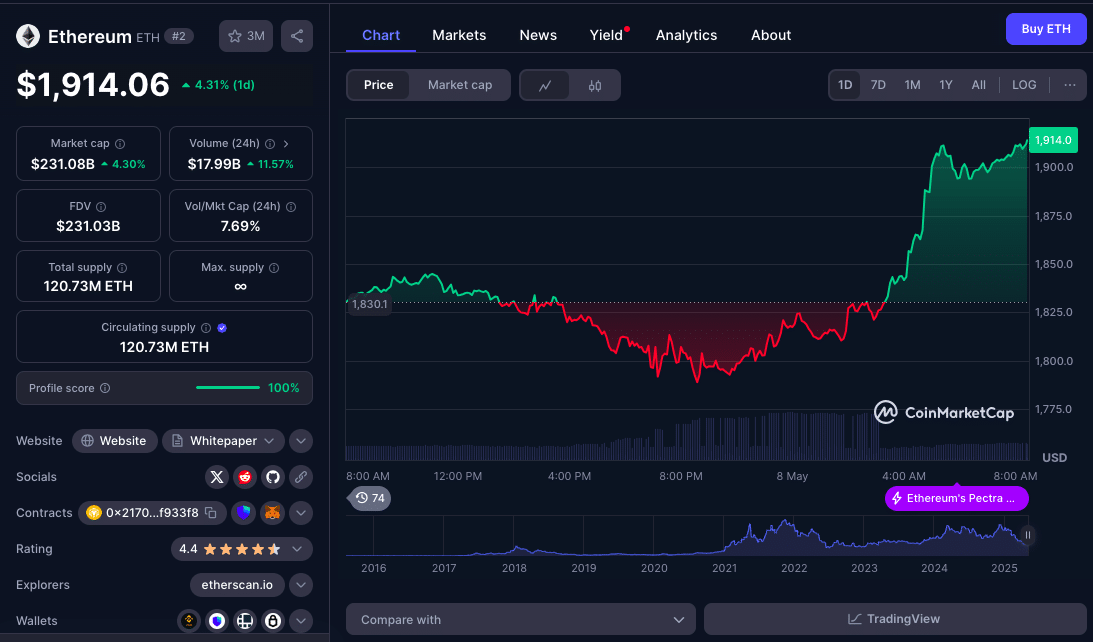Click the pause handle on the history range bar

click(1027, 535)
